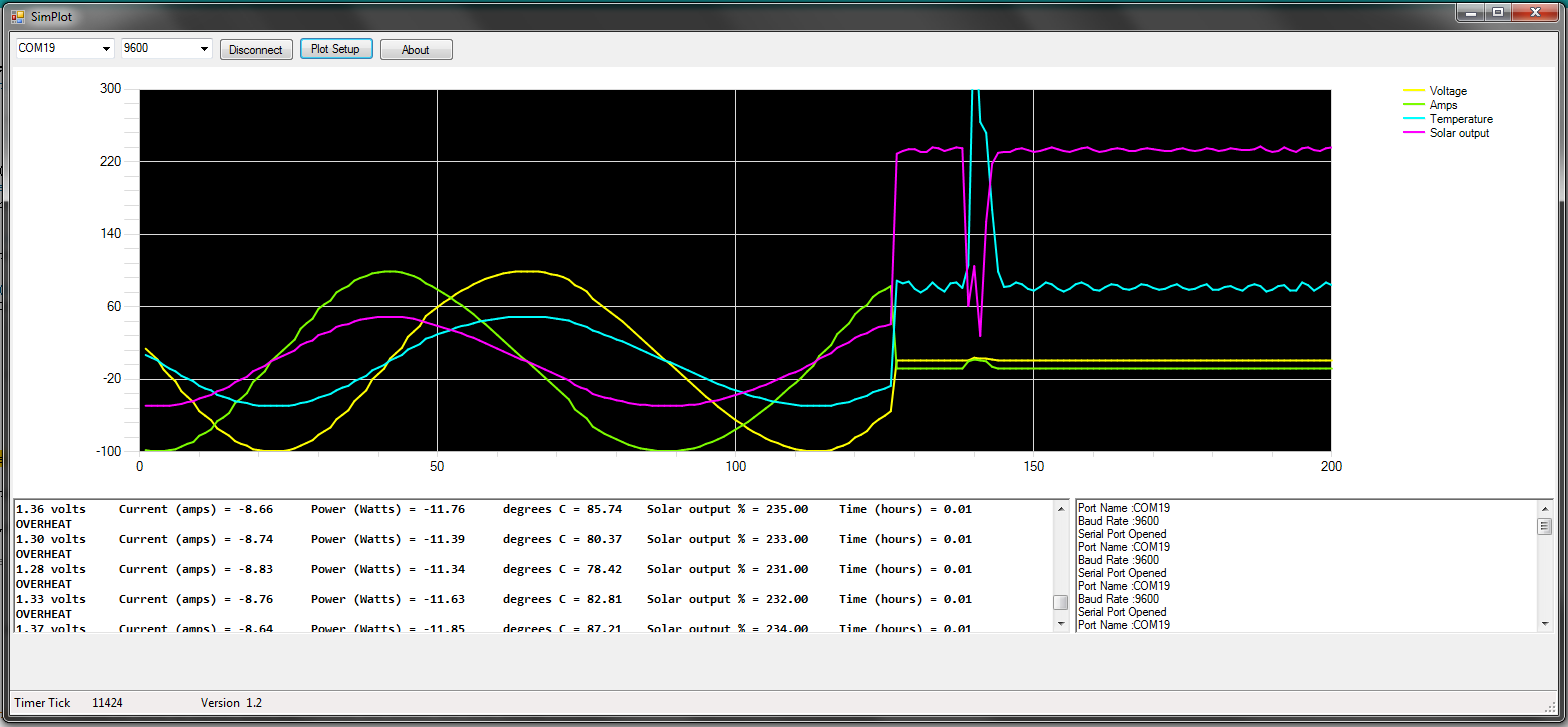This screenshot has width=1568, height=727.
Task: Click the green Amps legend swatch
Action: tap(1414, 105)
